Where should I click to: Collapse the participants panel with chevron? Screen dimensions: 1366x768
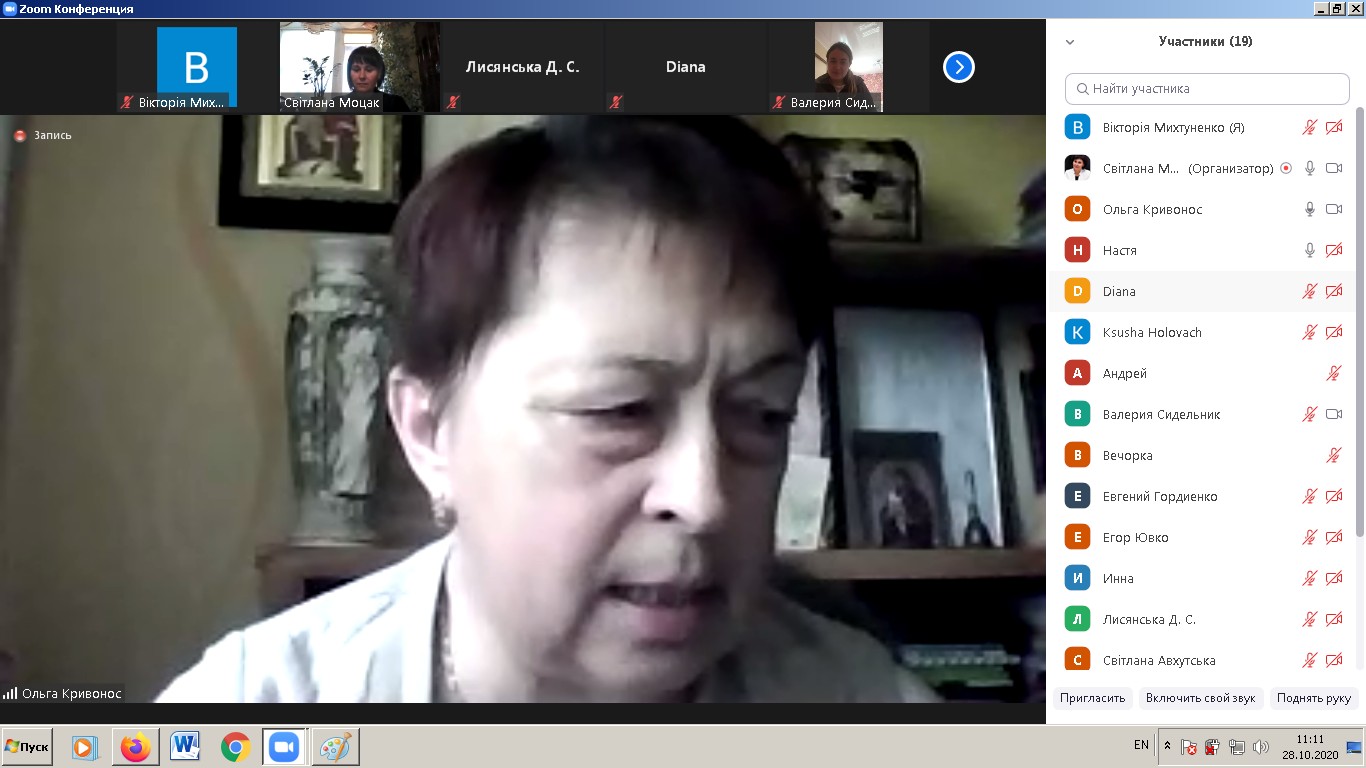click(x=1070, y=42)
